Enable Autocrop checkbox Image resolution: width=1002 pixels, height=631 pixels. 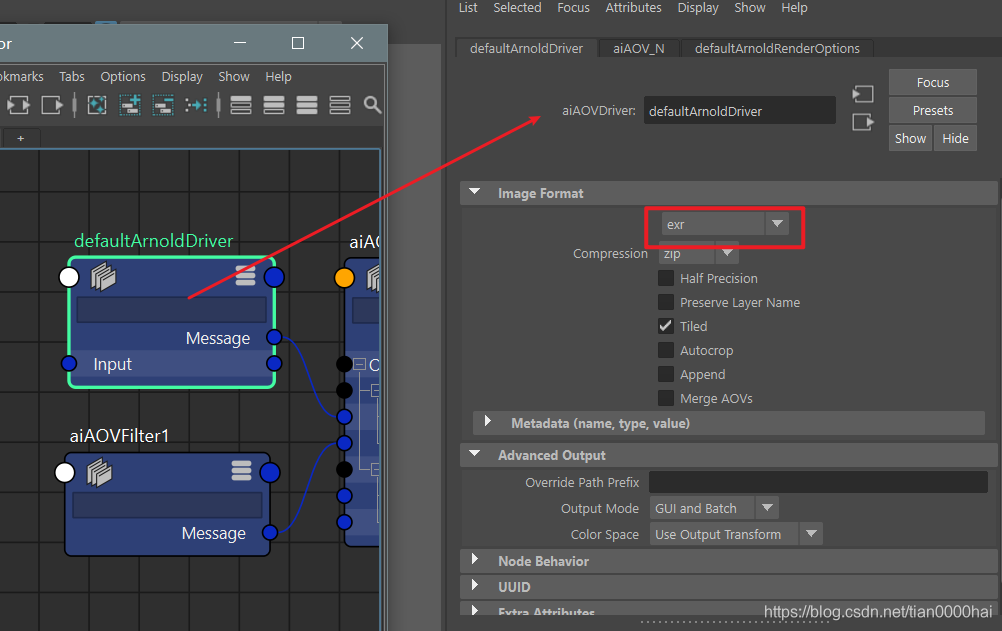[666, 350]
